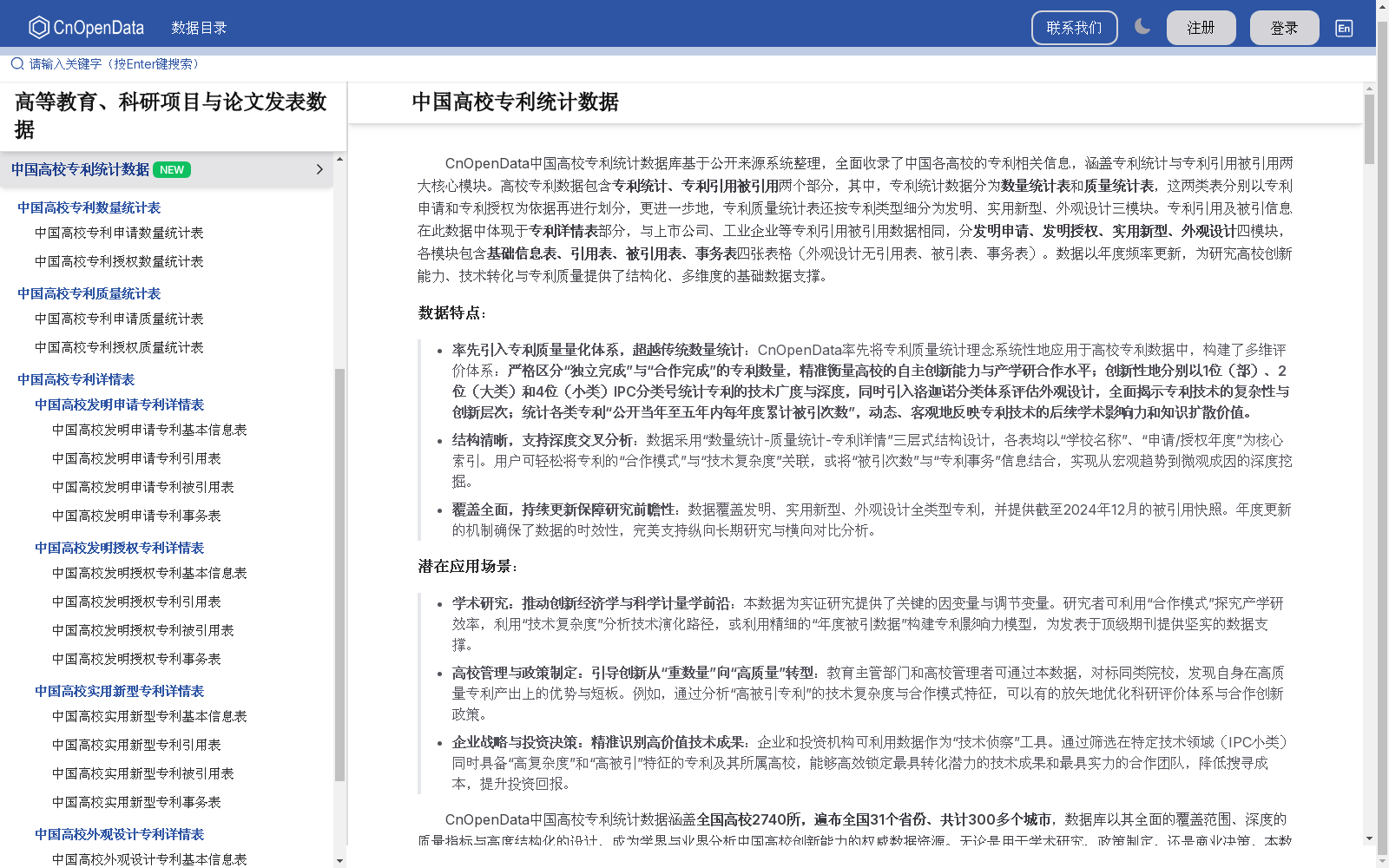Image resolution: width=1389 pixels, height=868 pixels.
Task: Open 中国高校专利授权数量统计表
Action: 119,261
